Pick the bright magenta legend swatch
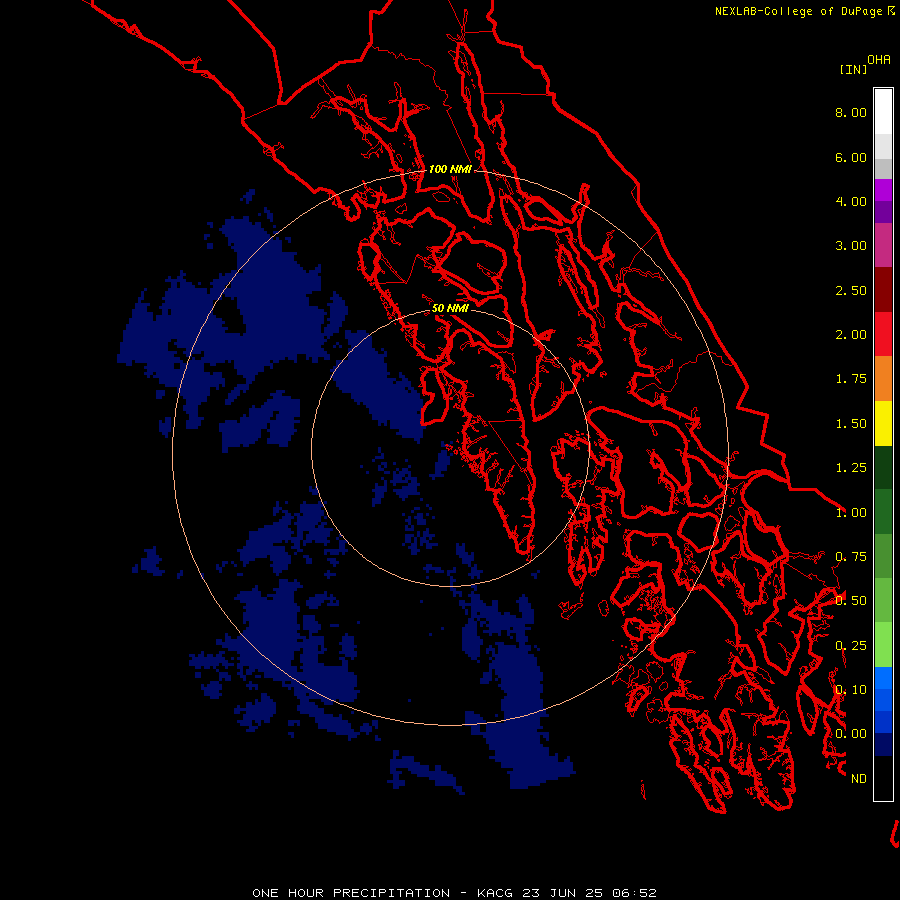The width and height of the screenshot is (900, 900). tap(883, 190)
